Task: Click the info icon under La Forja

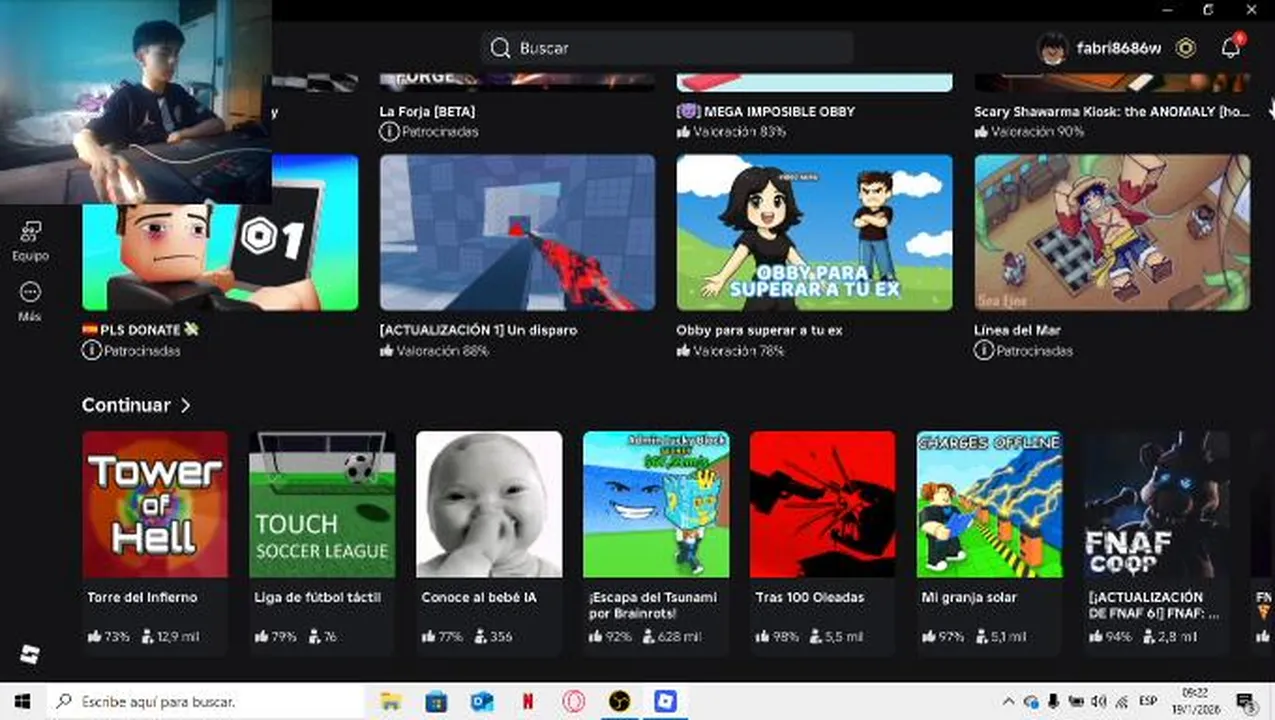Action: (x=389, y=131)
